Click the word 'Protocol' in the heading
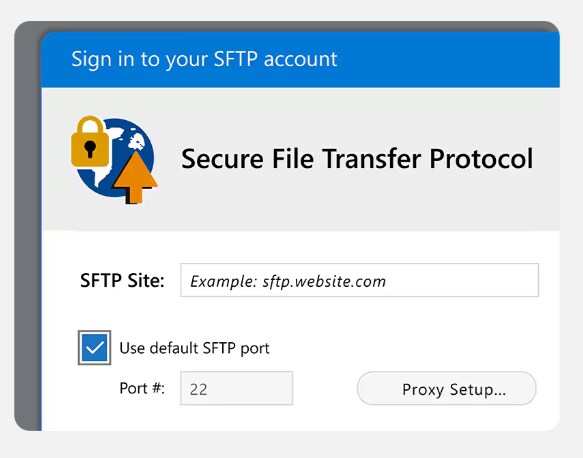The image size is (583, 458). 481,159
